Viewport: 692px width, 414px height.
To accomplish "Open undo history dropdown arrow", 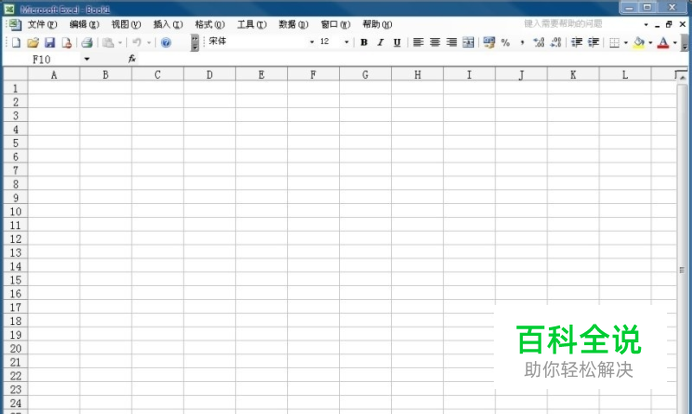I will pos(149,42).
